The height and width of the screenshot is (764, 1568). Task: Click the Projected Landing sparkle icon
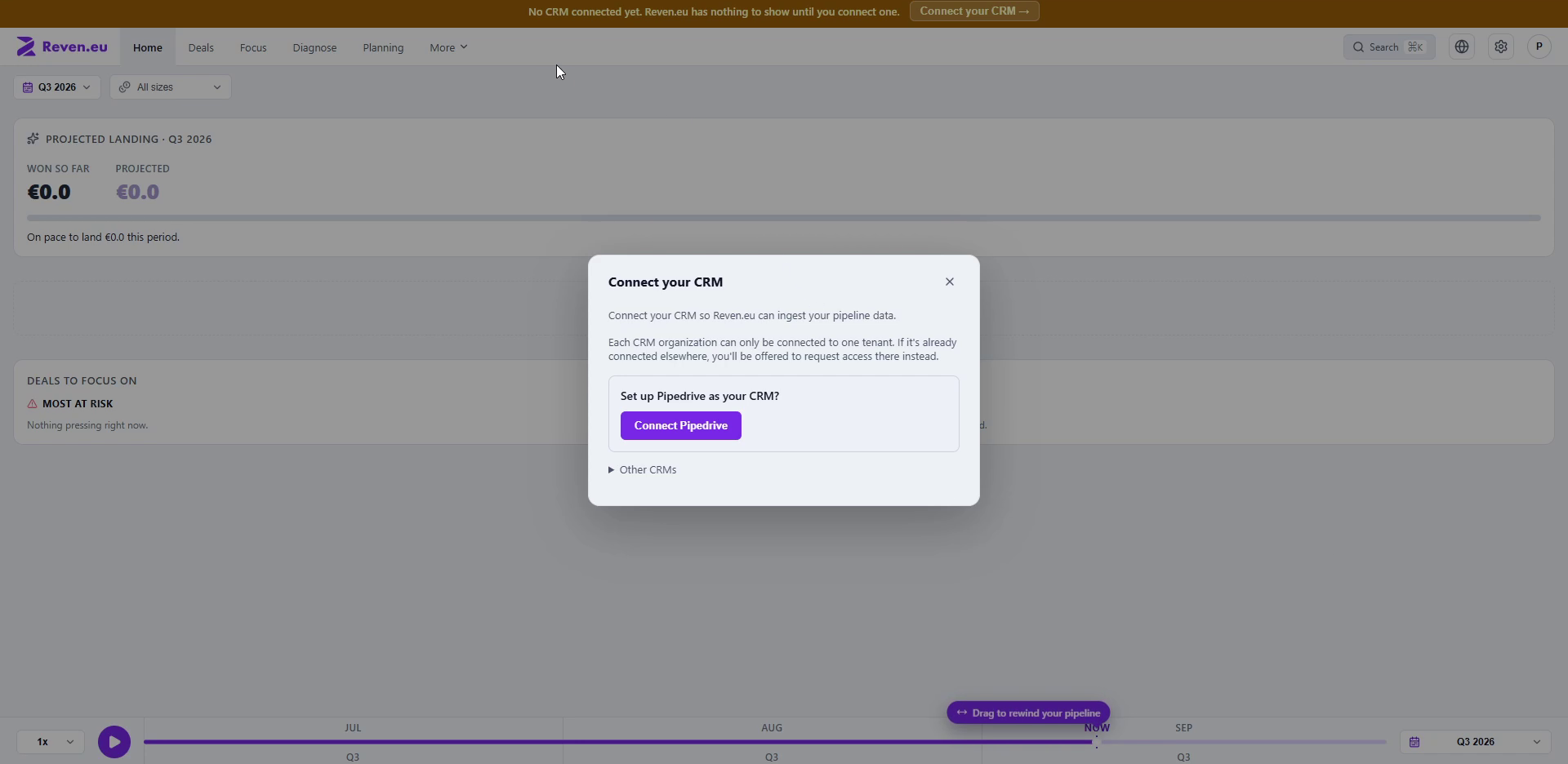[33, 139]
